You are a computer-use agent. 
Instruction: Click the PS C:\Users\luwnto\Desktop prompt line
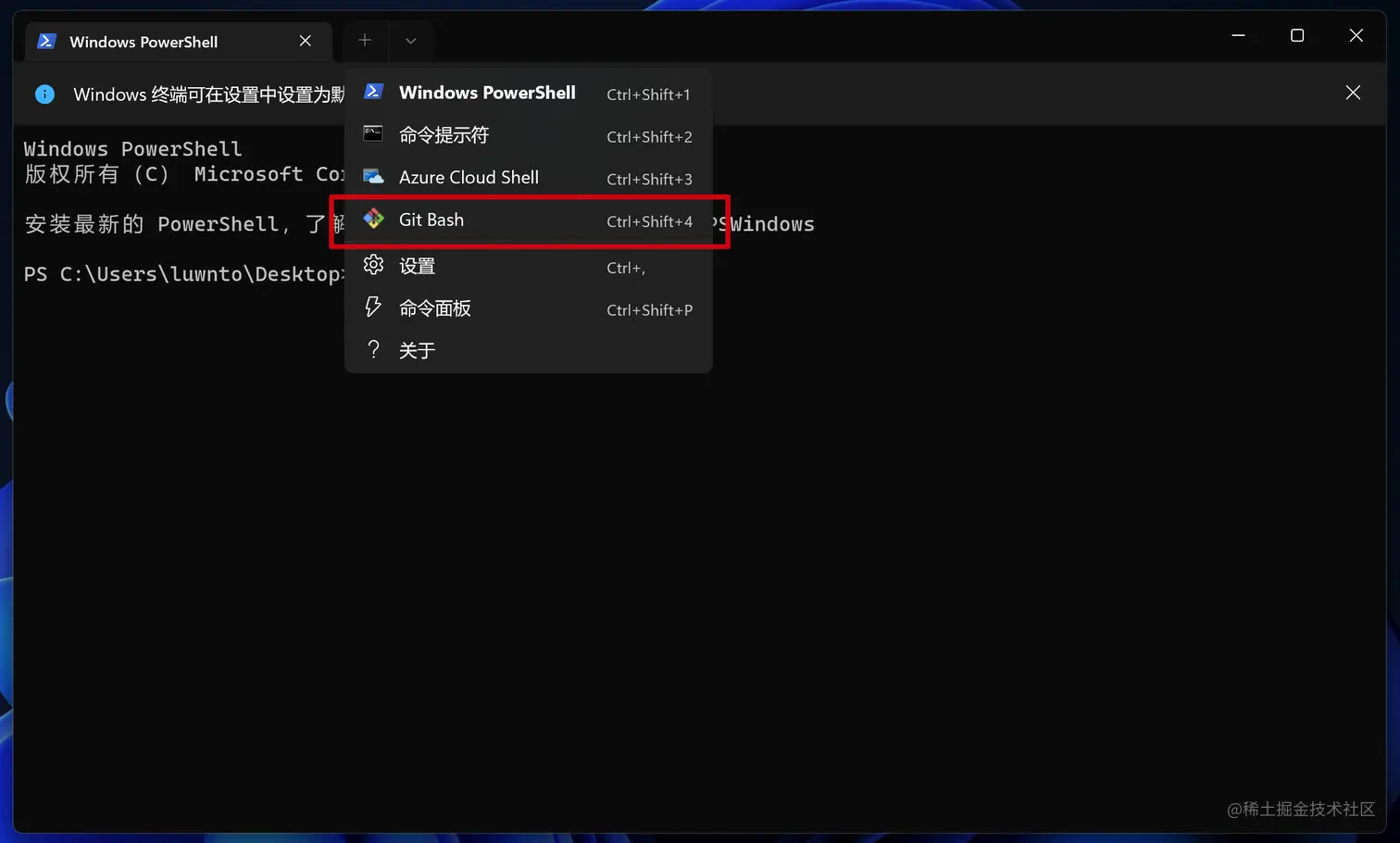pos(183,274)
